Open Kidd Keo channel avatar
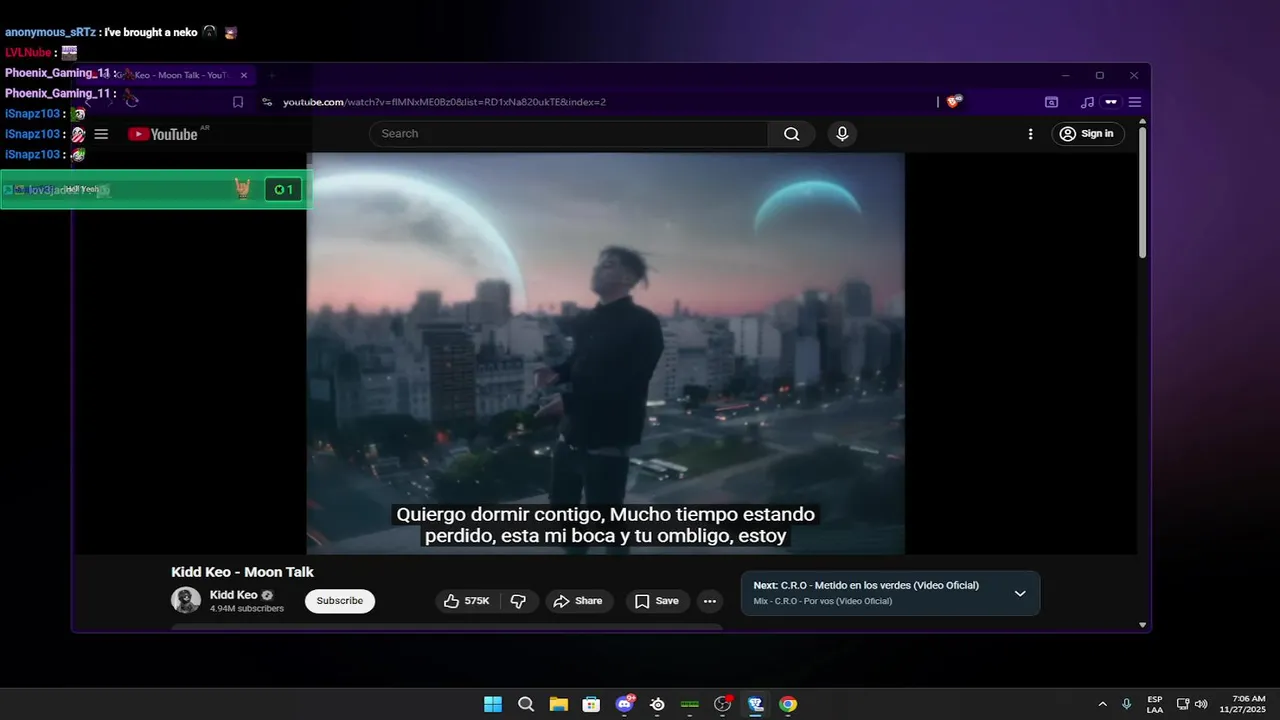The height and width of the screenshot is (720, 1280). point(186,600)
